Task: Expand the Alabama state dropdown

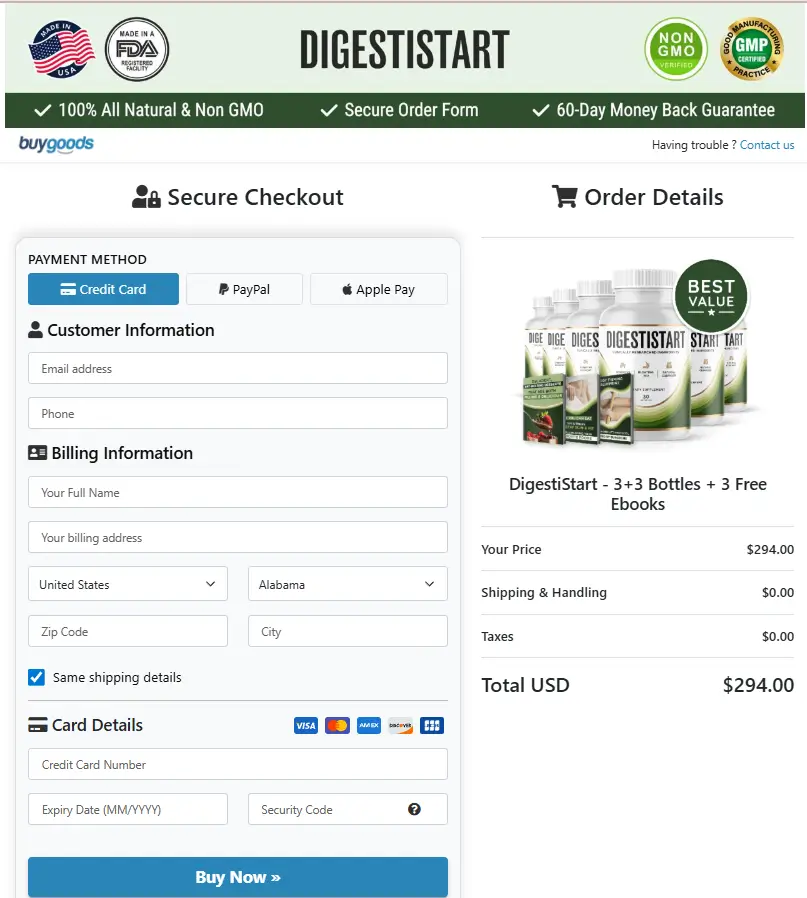Action: point(347,584)
